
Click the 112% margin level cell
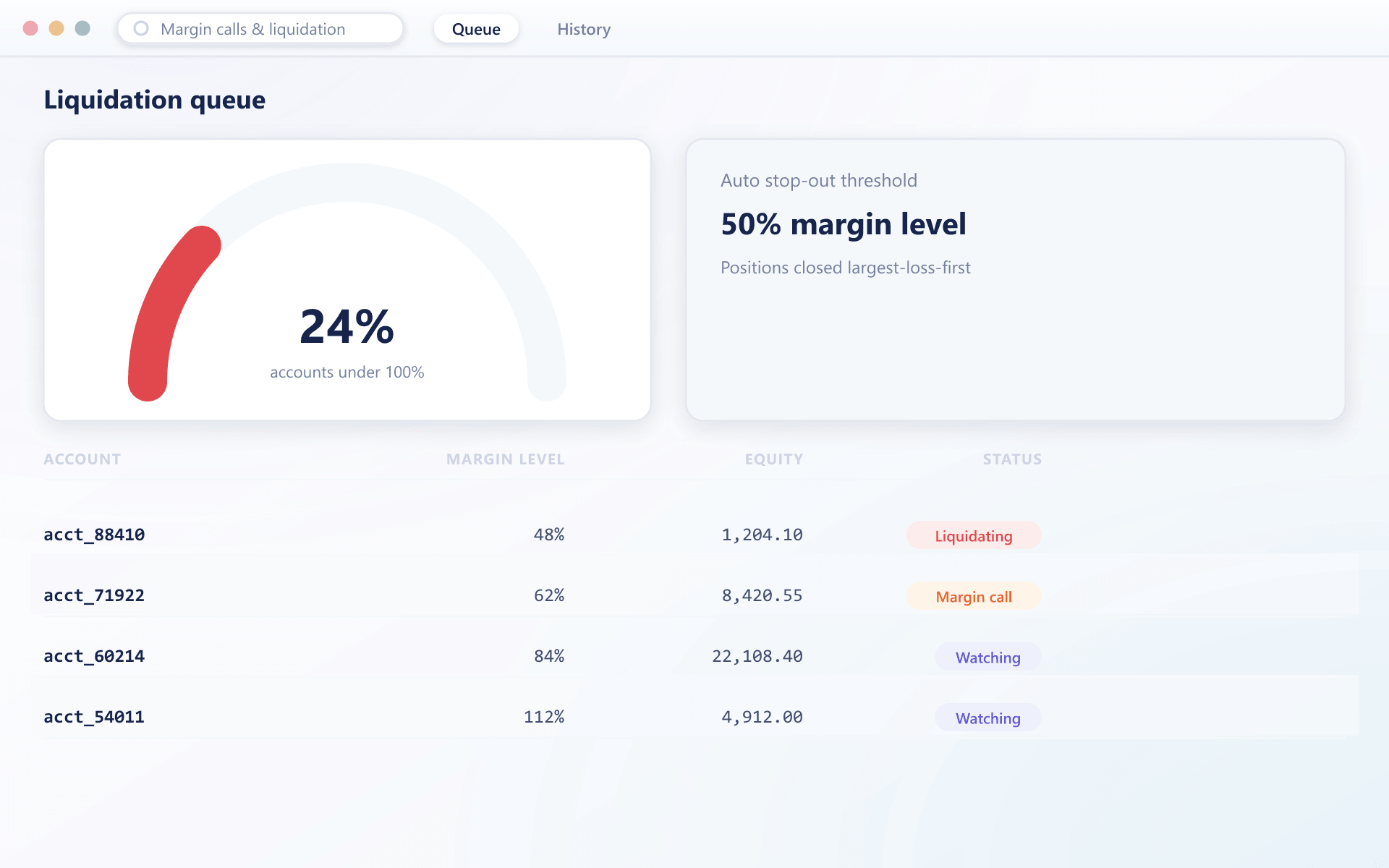pyautogui.click(x=544, y=717)
